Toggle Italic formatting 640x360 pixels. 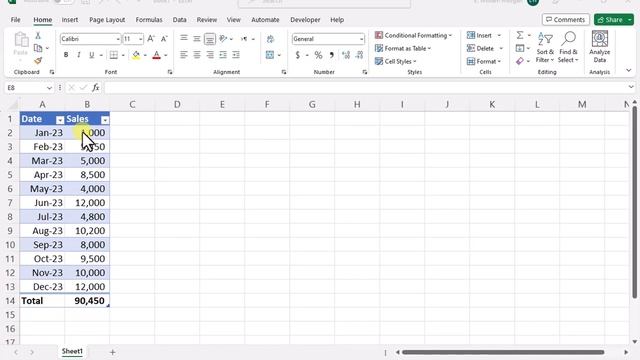[x=79, y=55]
